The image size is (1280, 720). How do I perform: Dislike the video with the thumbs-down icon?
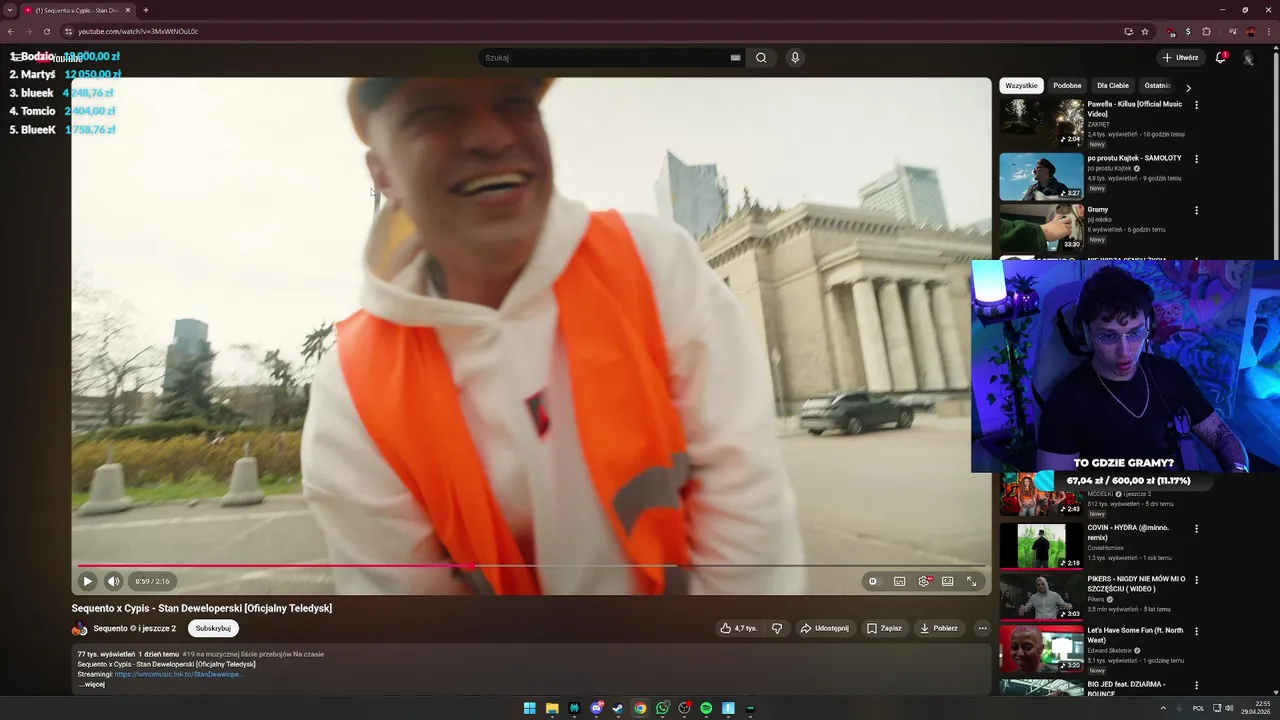tap(777, 628)
